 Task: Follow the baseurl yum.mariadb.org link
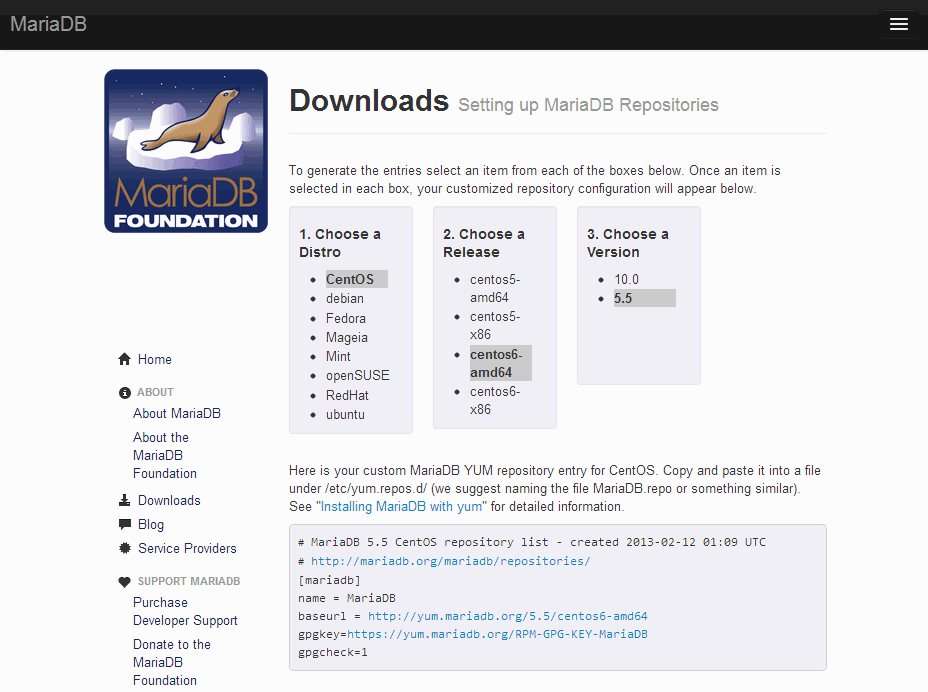click(508, 616)
